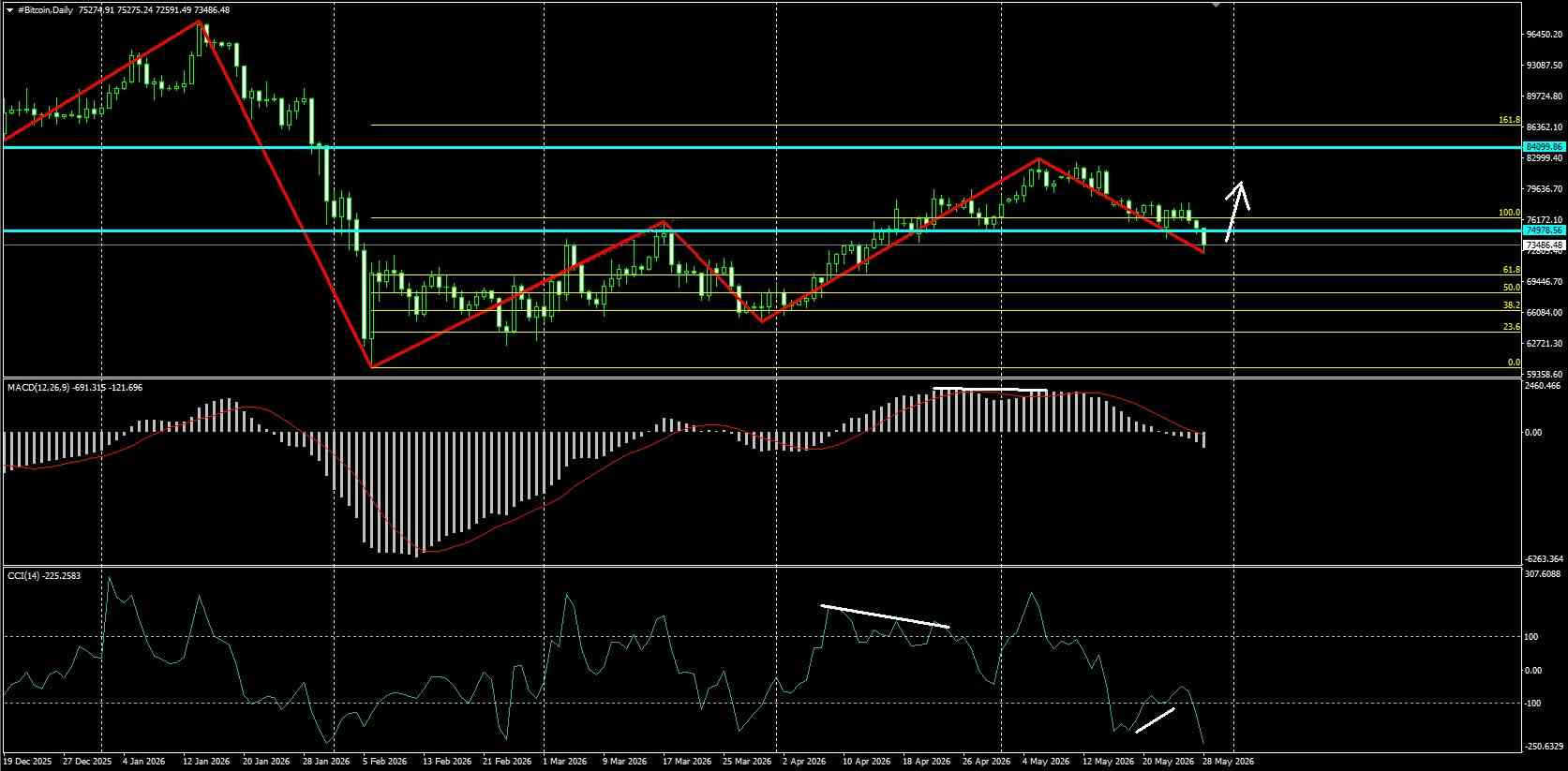Select the white divergence line on CCI highs
Viewport: 1568px width, 771px height.
pos(886,615)
